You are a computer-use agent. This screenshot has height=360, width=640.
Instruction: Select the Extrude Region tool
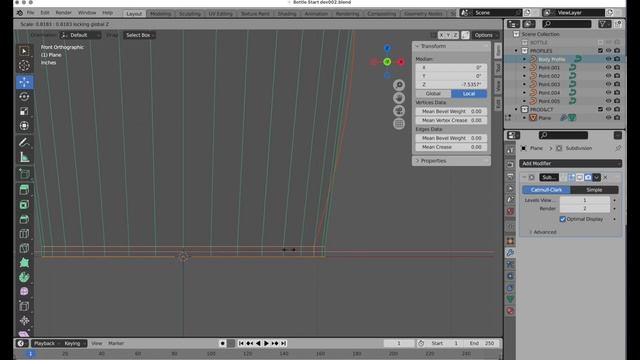[x=24, y=190]
